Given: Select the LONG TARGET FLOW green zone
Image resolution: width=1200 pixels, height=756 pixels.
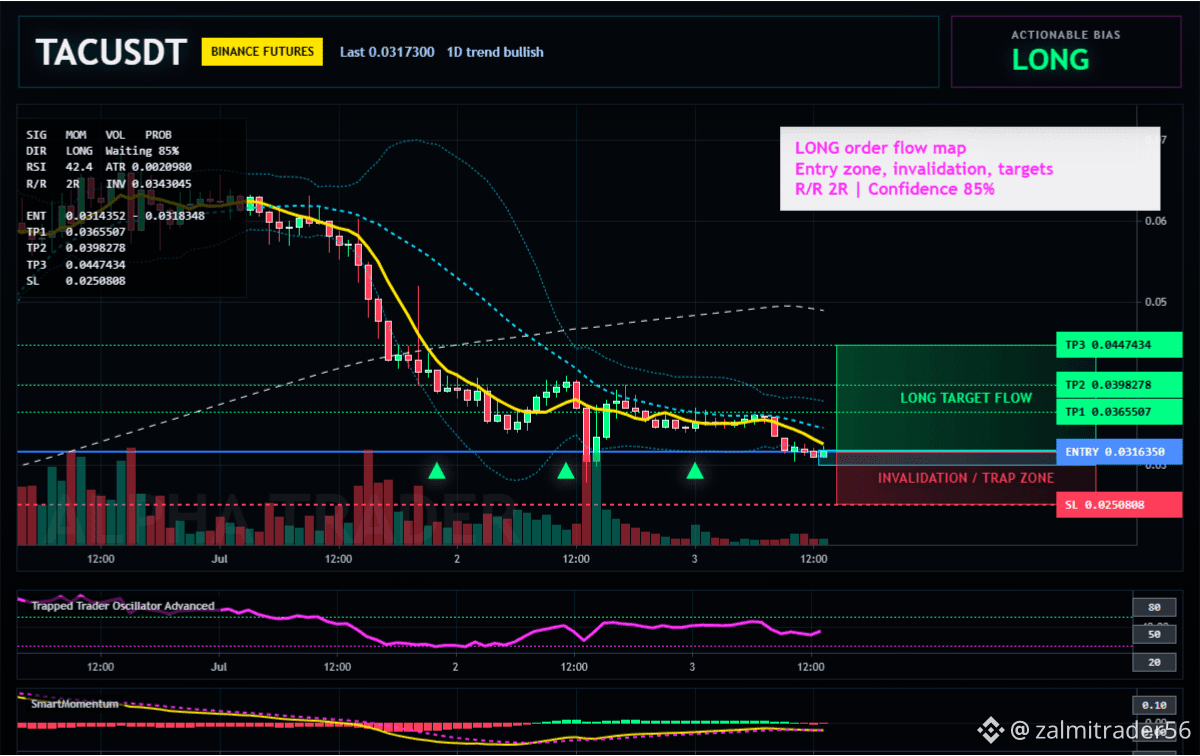Looking at the screenshot, I should coord(965,398).
